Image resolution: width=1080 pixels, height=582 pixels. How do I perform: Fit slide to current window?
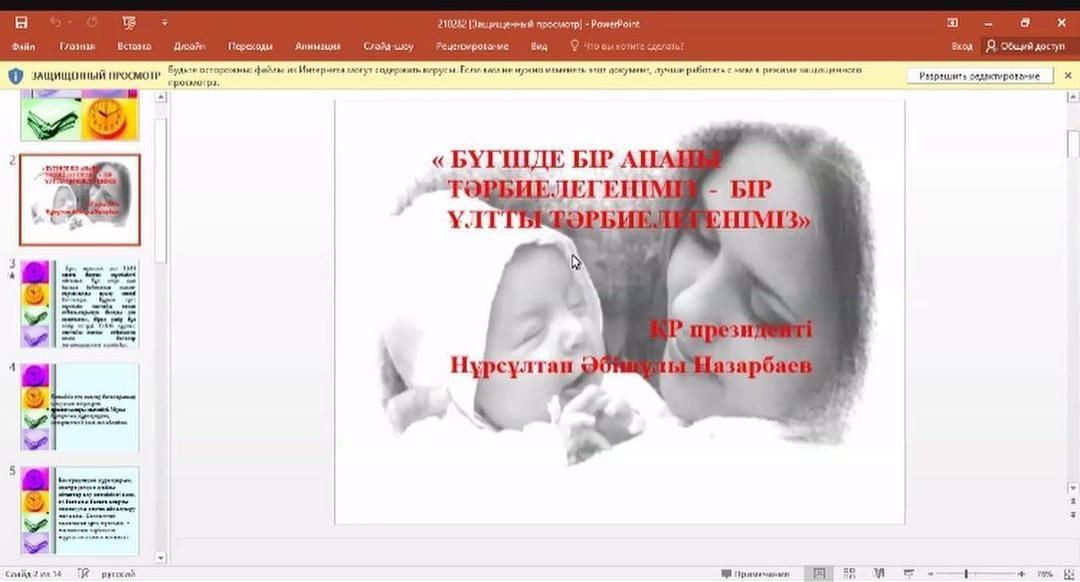(1068, 572)
